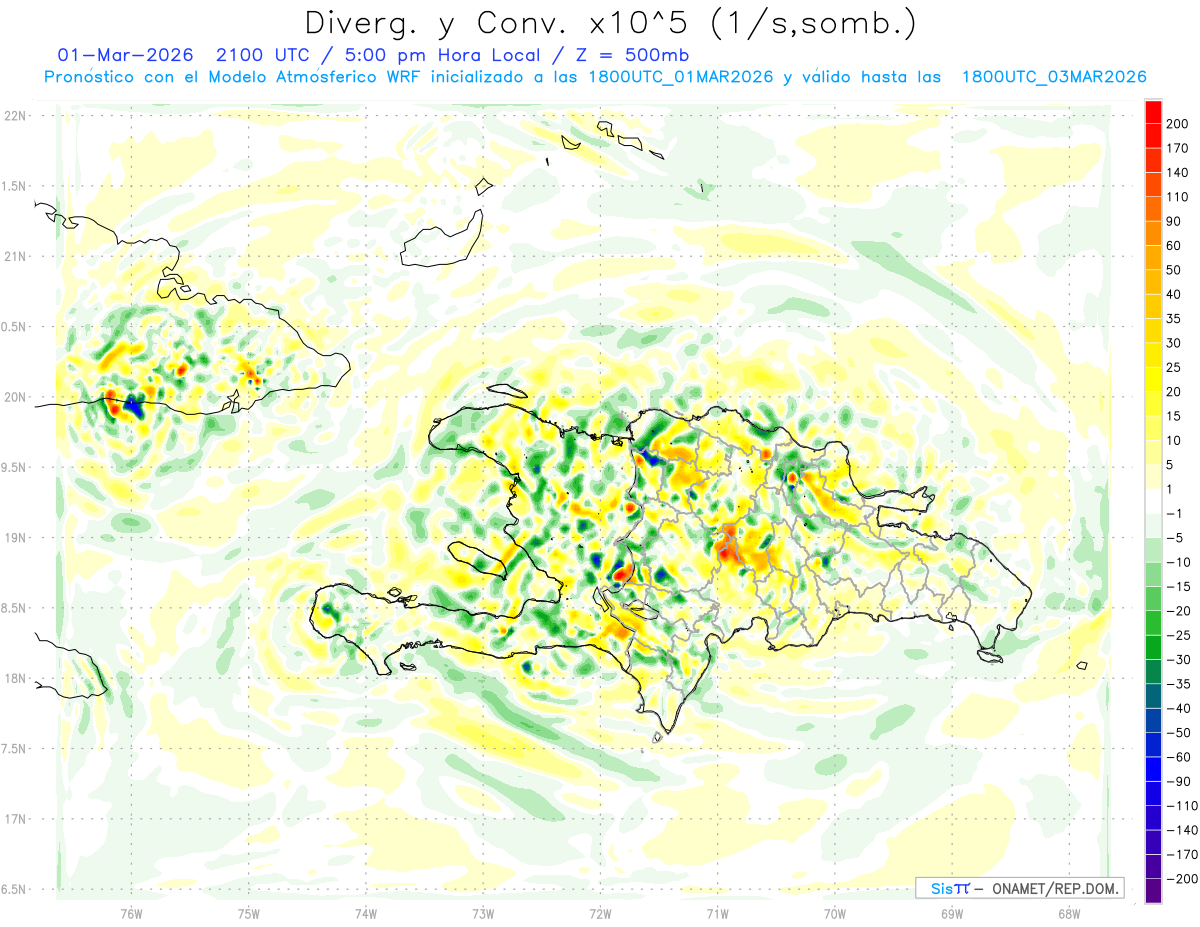Click the '21N' latitude axis label
1200x927 pixels.
point(14,256)
